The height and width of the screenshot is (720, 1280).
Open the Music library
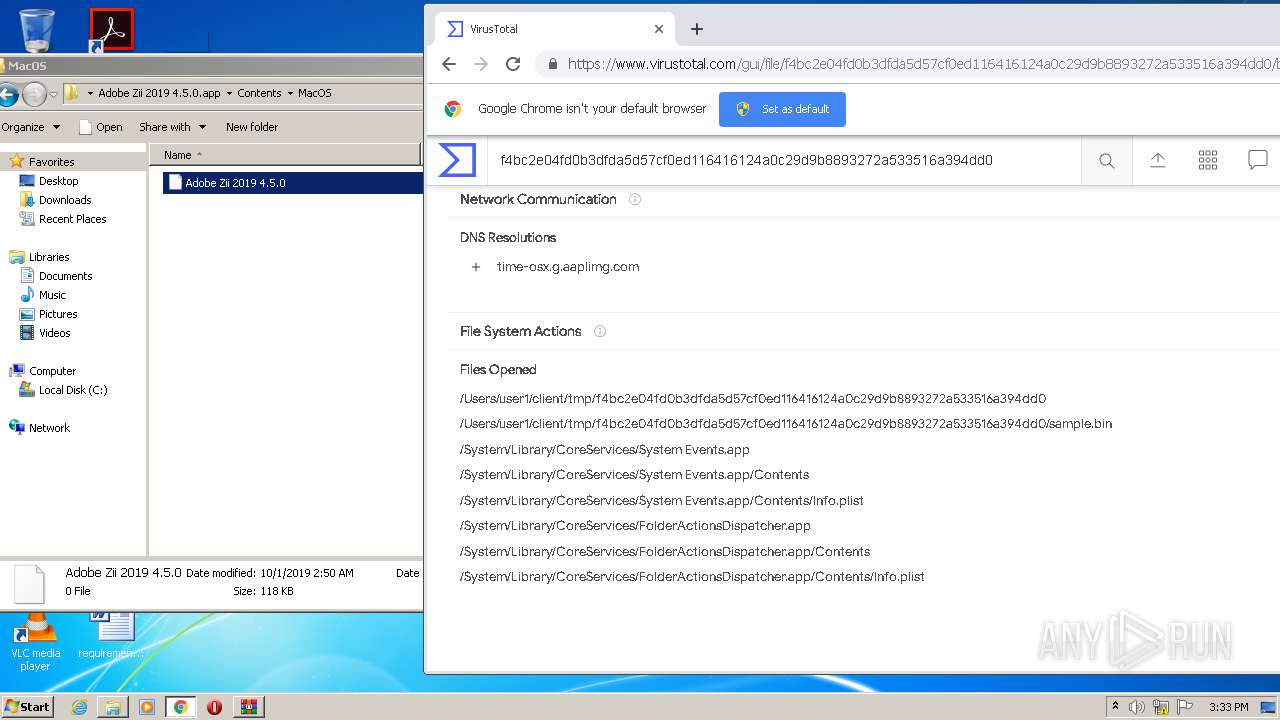[52, 295]
